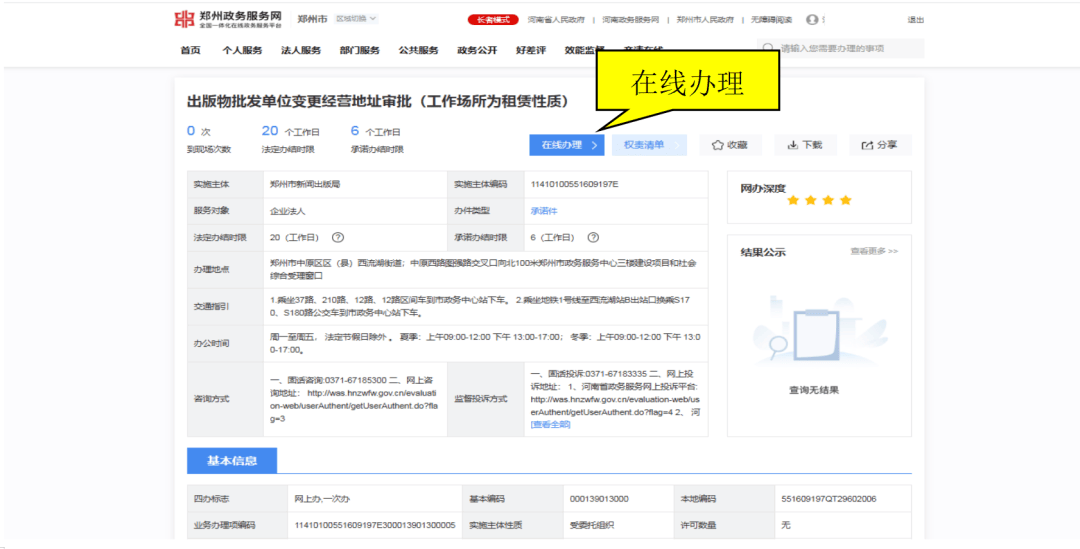Viewport: 1080px width, 549px height.
Task: Expand 查看更多 in 结果公示 panel
Action: click(873, 251)
